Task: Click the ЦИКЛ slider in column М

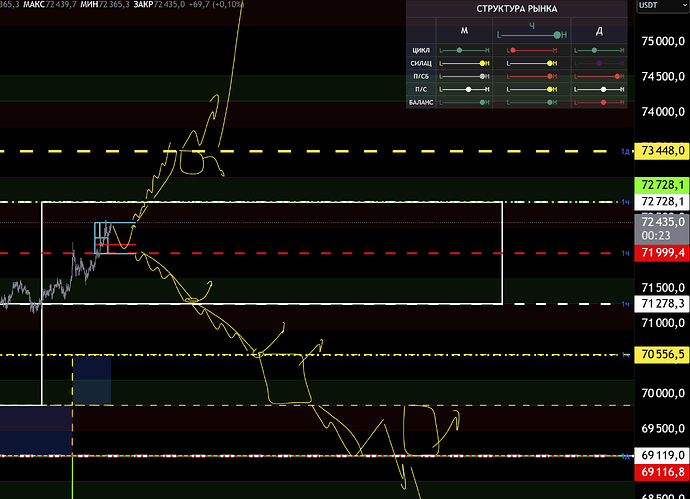Action: [x=463, y=49]
